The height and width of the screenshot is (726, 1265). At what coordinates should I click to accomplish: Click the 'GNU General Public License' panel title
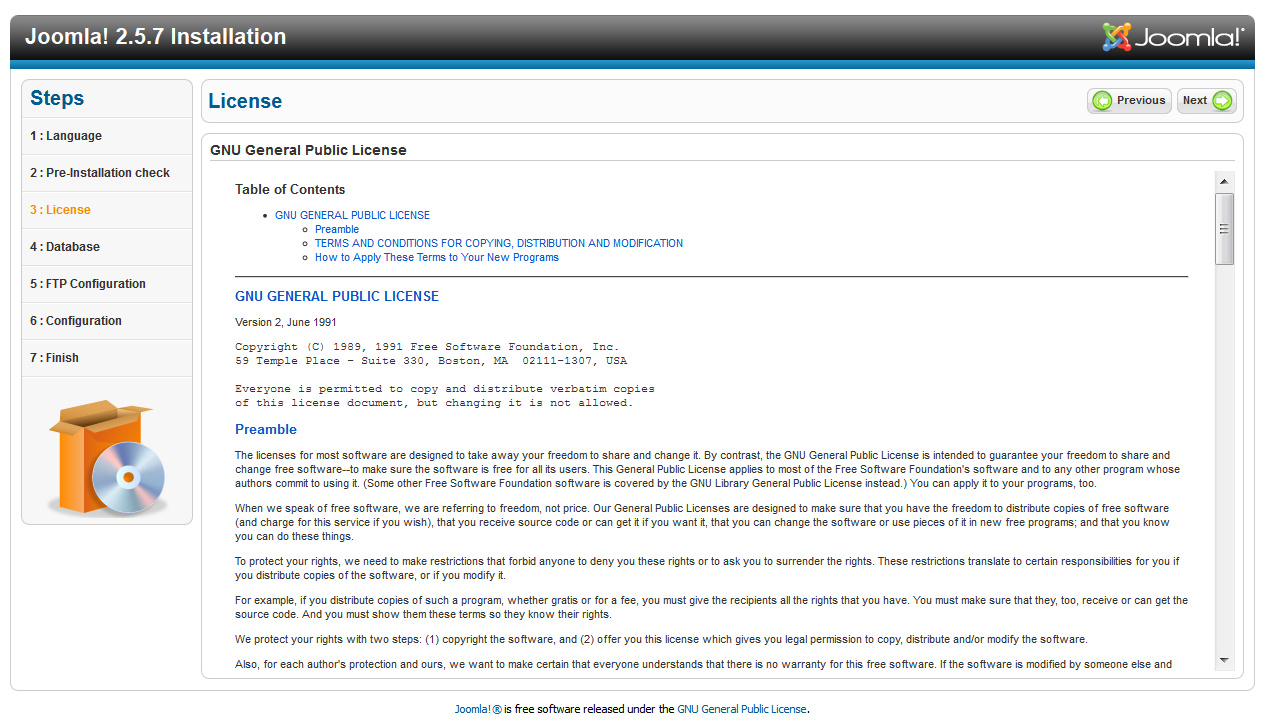pyautogui.click(x=308, y=150)
